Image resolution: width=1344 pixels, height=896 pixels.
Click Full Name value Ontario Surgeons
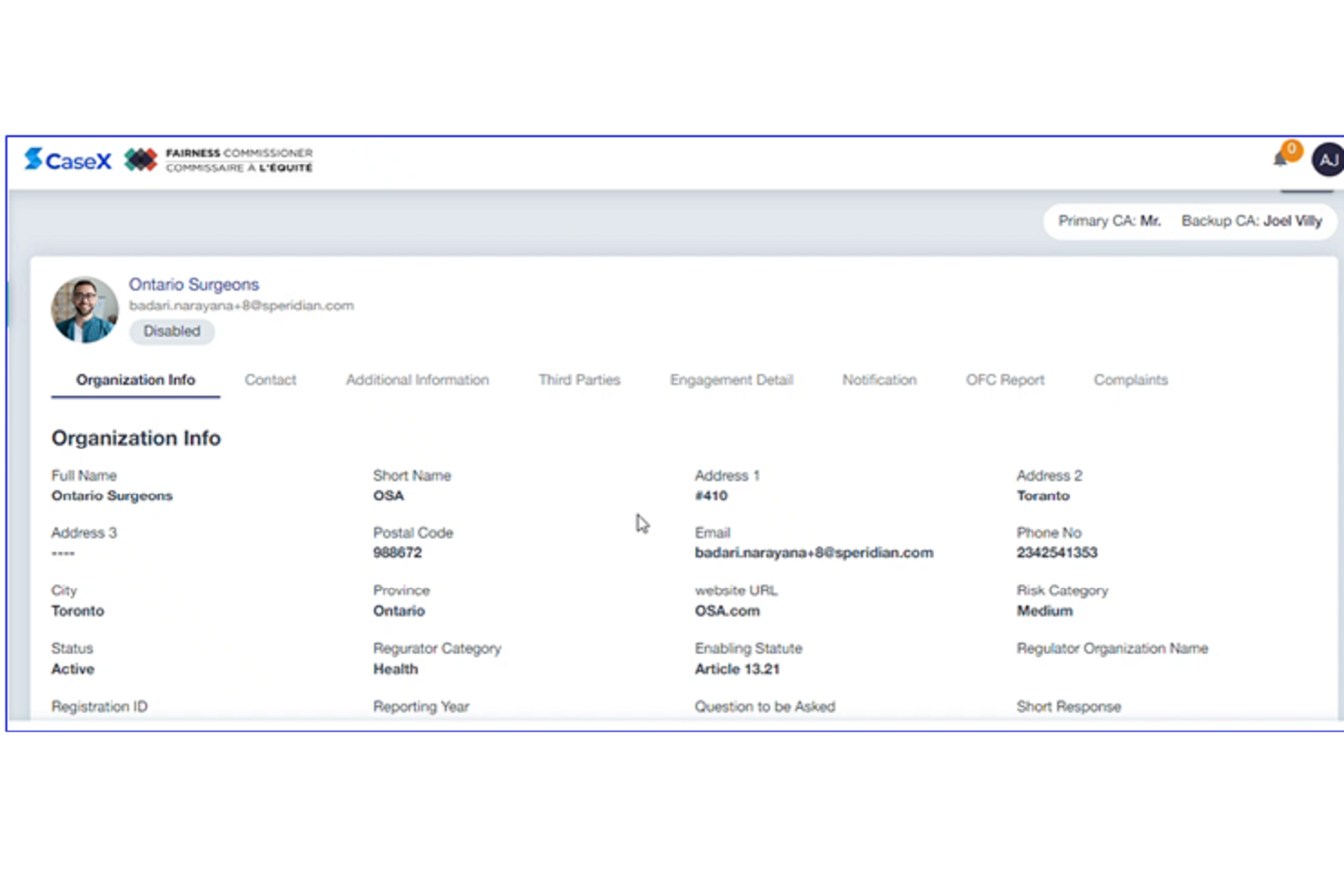[x=112, y=496]
